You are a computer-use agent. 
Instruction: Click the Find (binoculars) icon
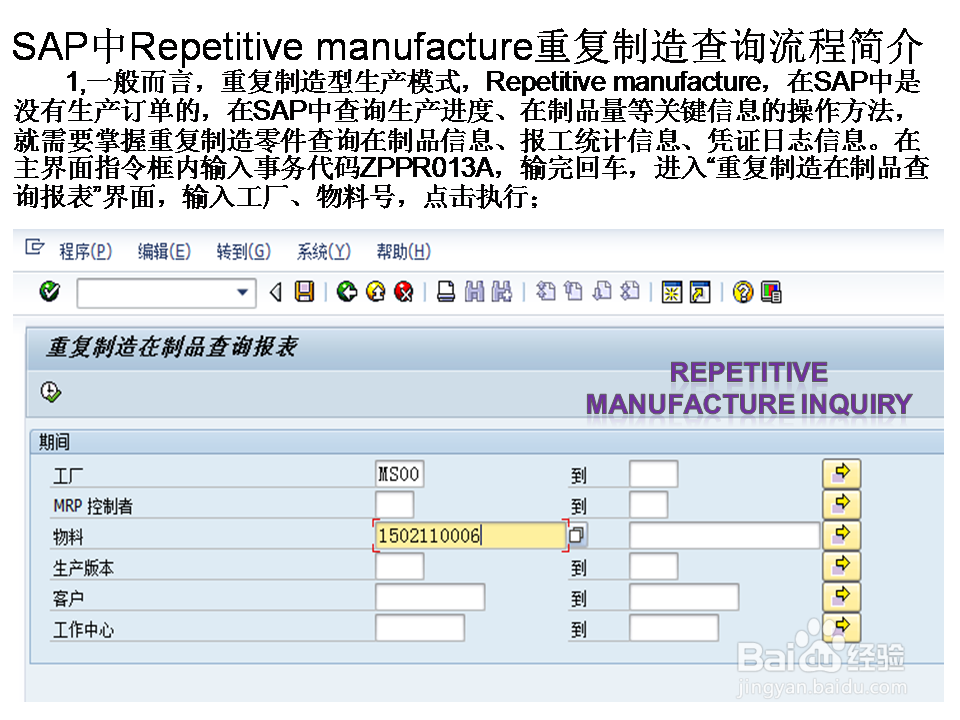pyautogui.click(x=474, y=291)
